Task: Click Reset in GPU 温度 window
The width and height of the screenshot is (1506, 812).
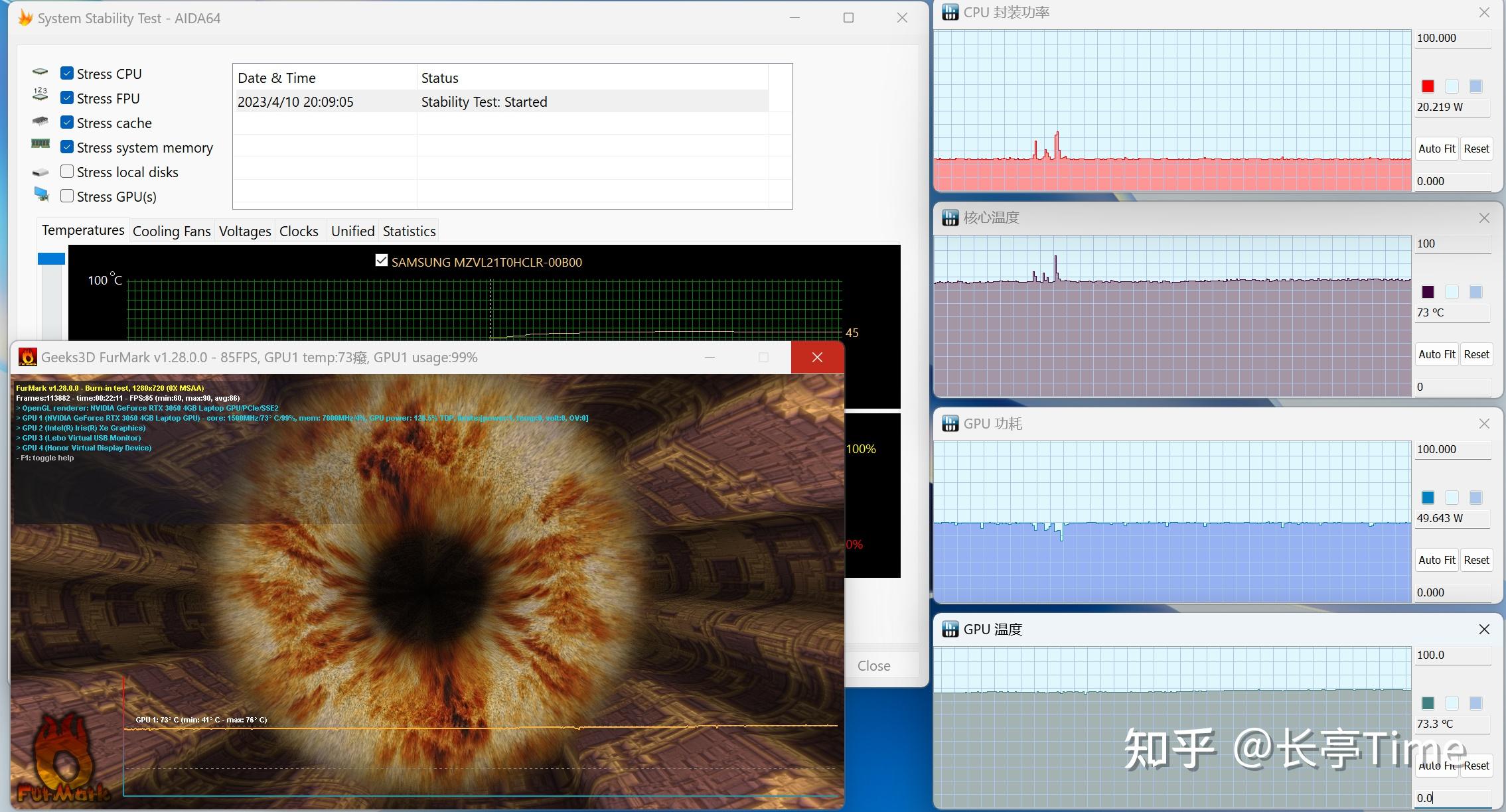Action: (x=1477, y=766)
